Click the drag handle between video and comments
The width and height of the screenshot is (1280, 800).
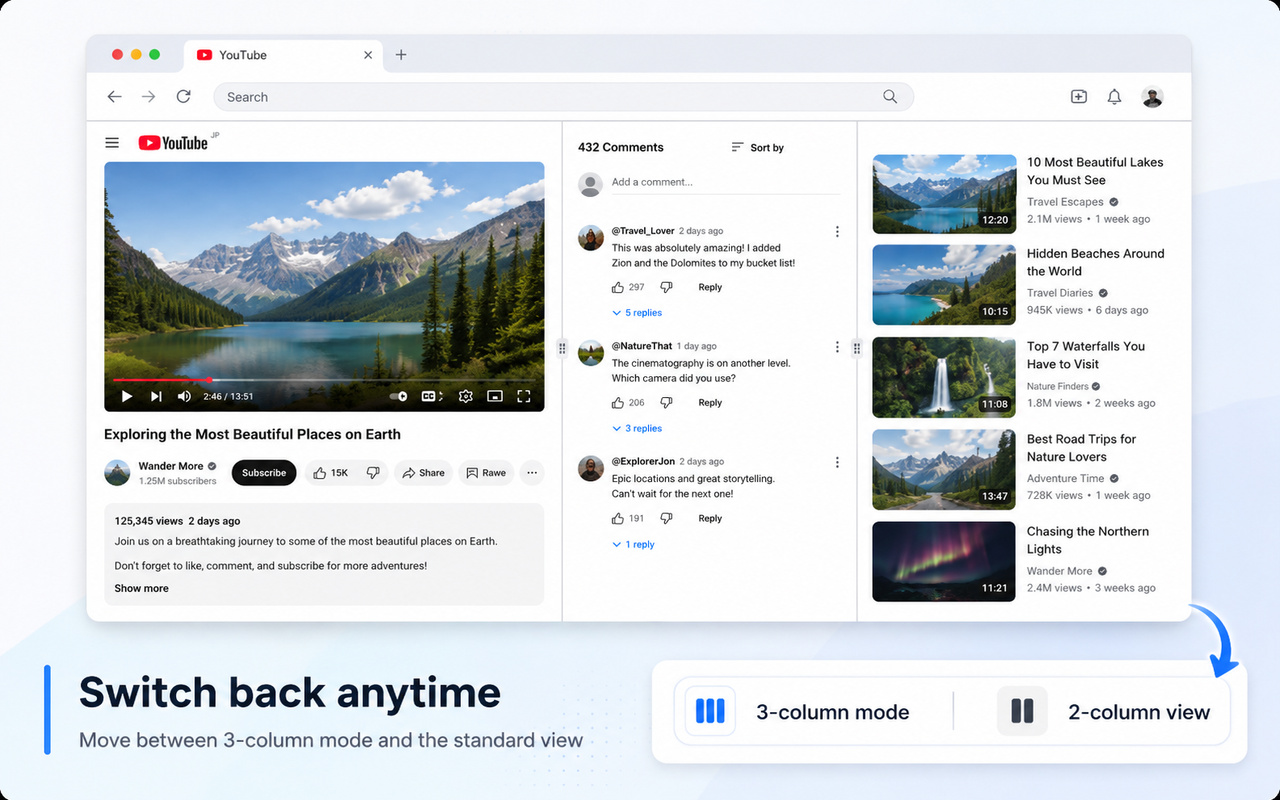(x=562, y=348)
